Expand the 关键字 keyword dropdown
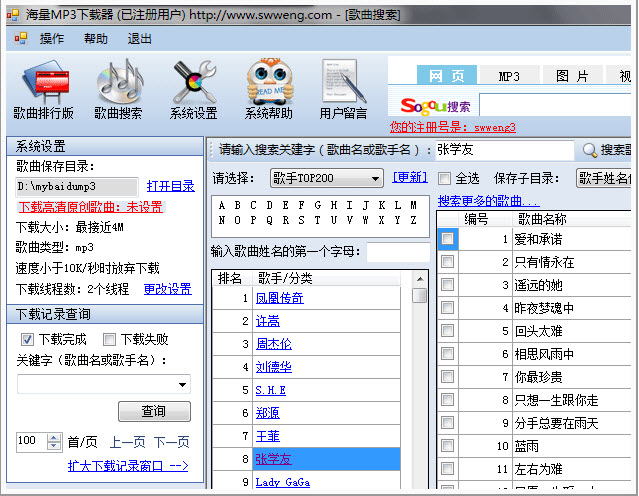 pos(183,384)
